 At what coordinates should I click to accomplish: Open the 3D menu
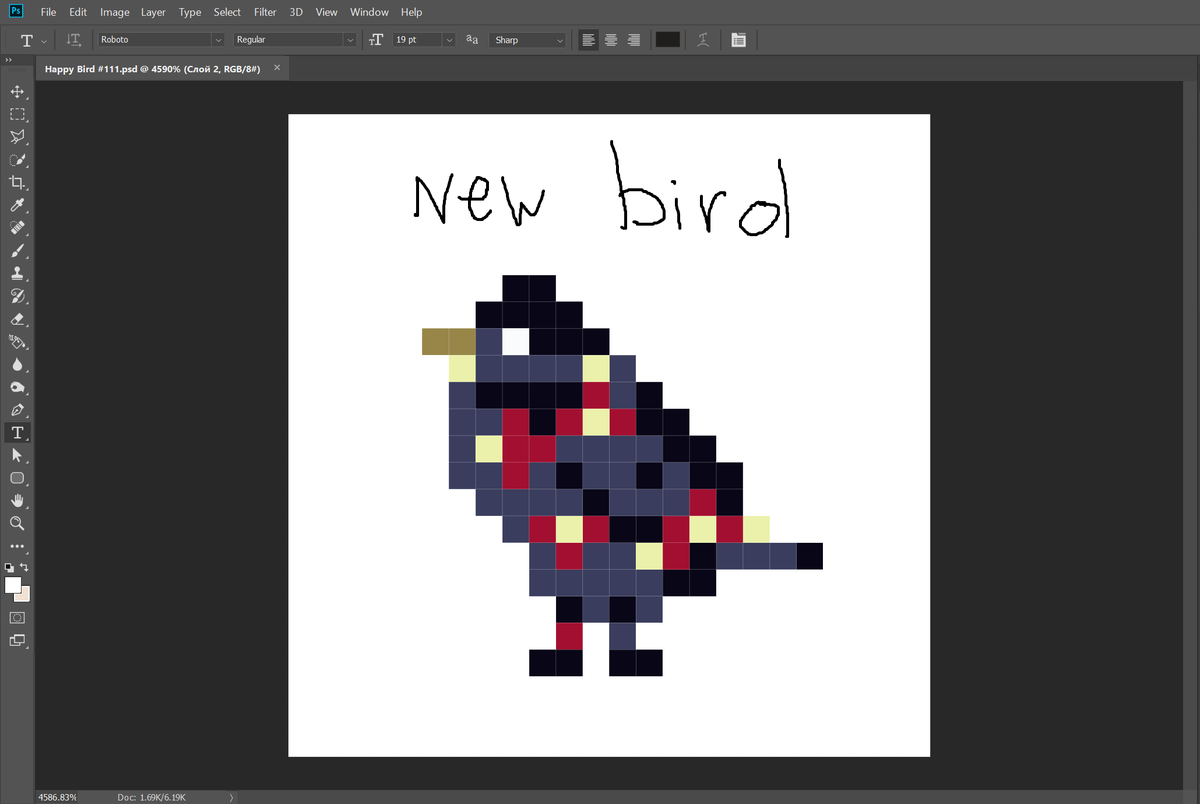tap(296, 12)
